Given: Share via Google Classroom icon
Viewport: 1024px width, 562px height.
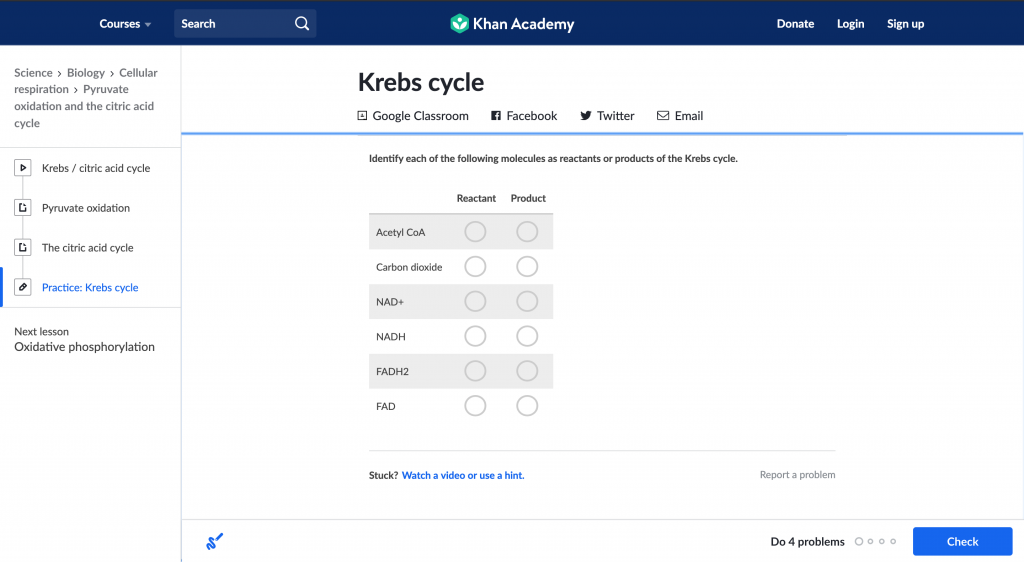Looking at the screenshot, I should tap(362, 116).
